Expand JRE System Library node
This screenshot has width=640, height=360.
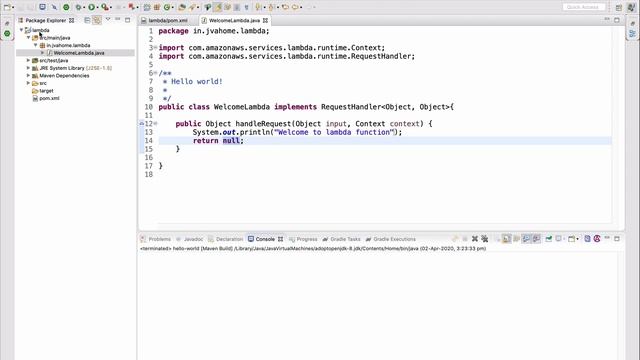[29, 68]
